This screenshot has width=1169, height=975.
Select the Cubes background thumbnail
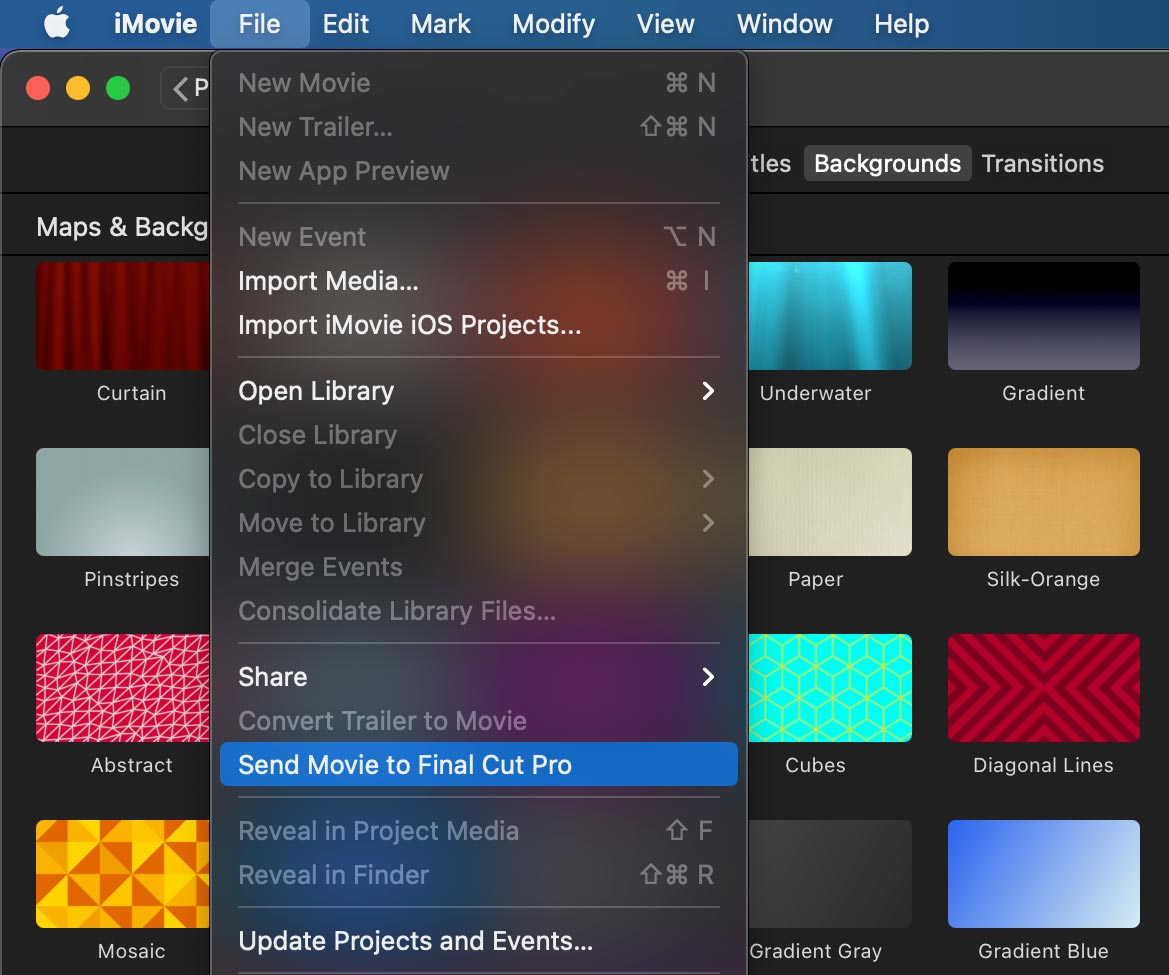[830, 688]
